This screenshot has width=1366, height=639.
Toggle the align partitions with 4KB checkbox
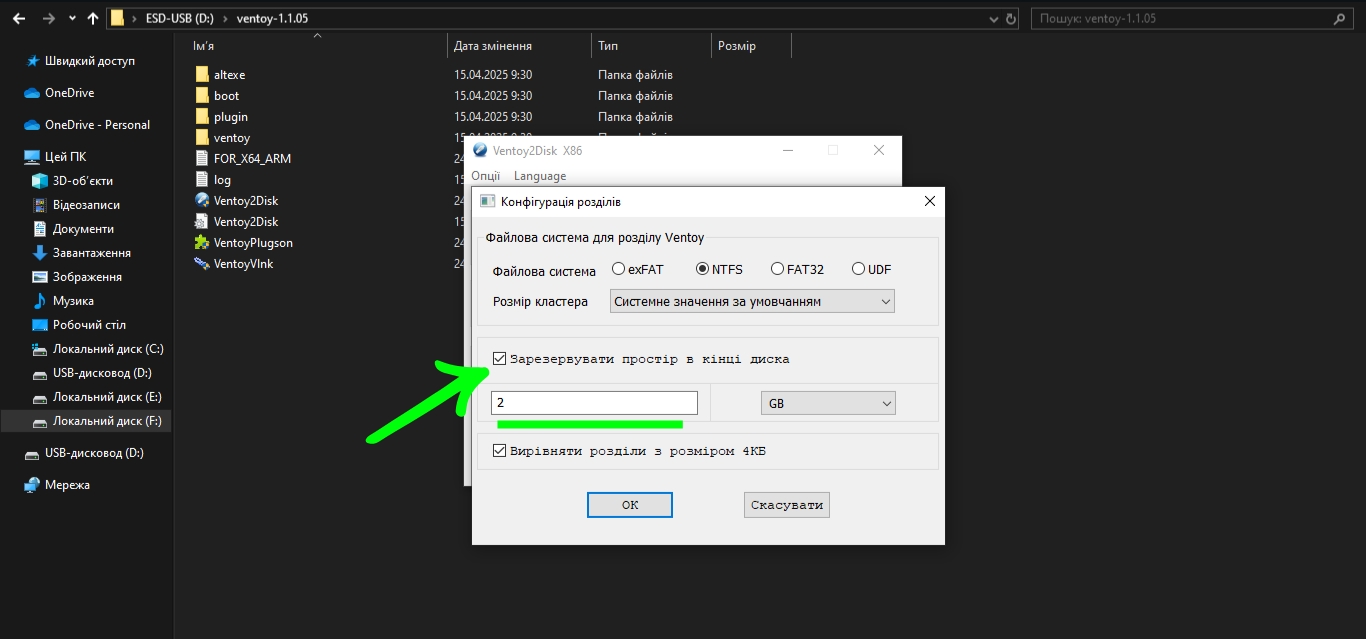tap(500, 451)
